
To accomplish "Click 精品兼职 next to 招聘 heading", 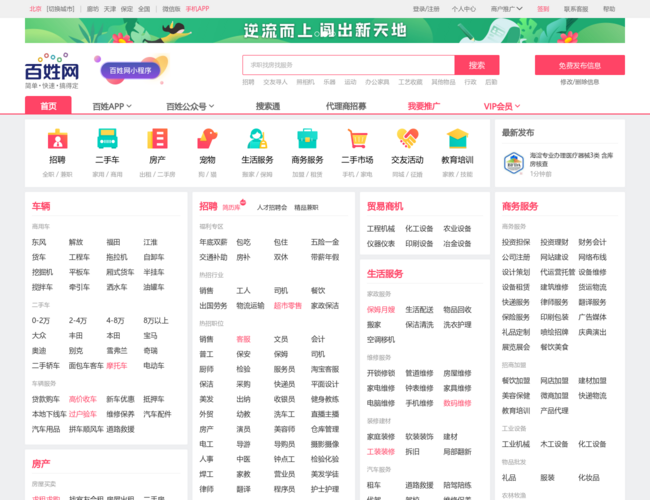I will tap(306, 207).
